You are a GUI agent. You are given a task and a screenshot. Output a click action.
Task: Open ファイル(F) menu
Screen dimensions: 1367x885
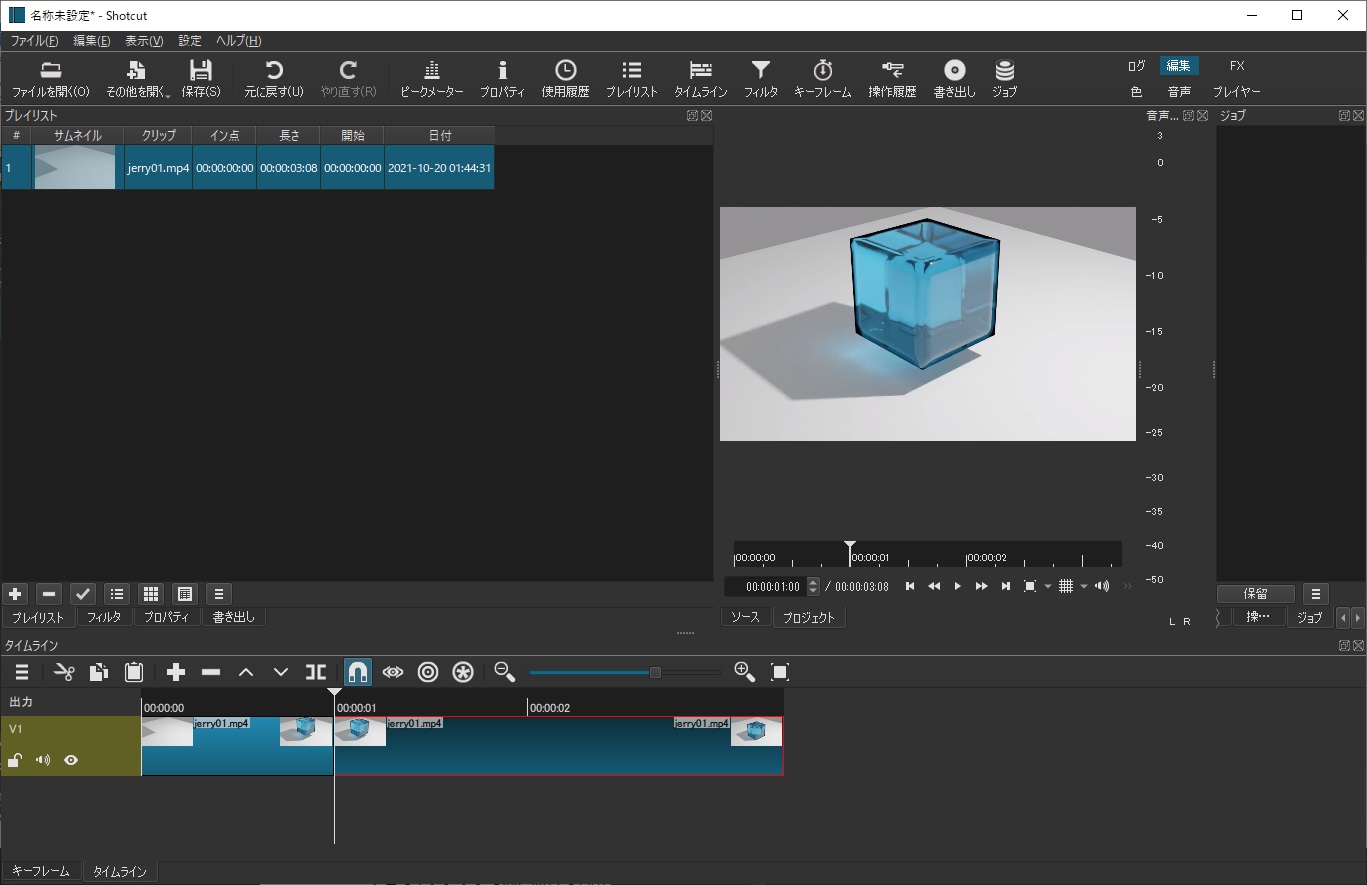click(x=35, y=41)
